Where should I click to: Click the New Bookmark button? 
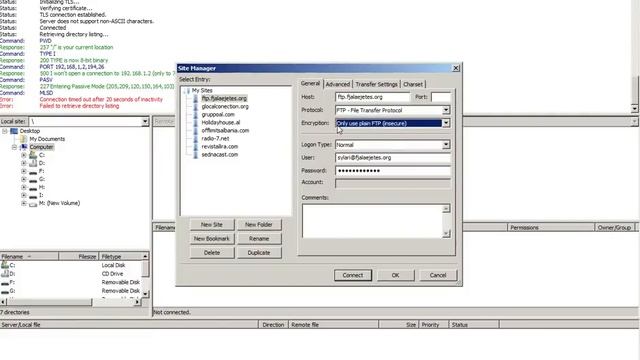(x=212, y=239)
